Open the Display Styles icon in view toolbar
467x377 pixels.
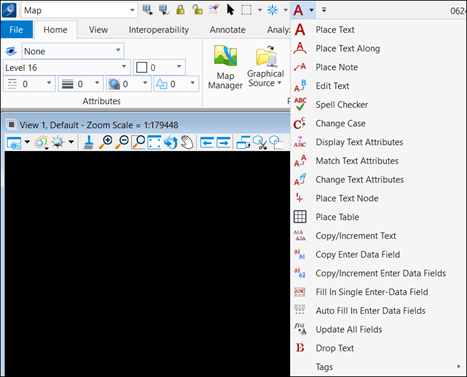coord(41,143)
